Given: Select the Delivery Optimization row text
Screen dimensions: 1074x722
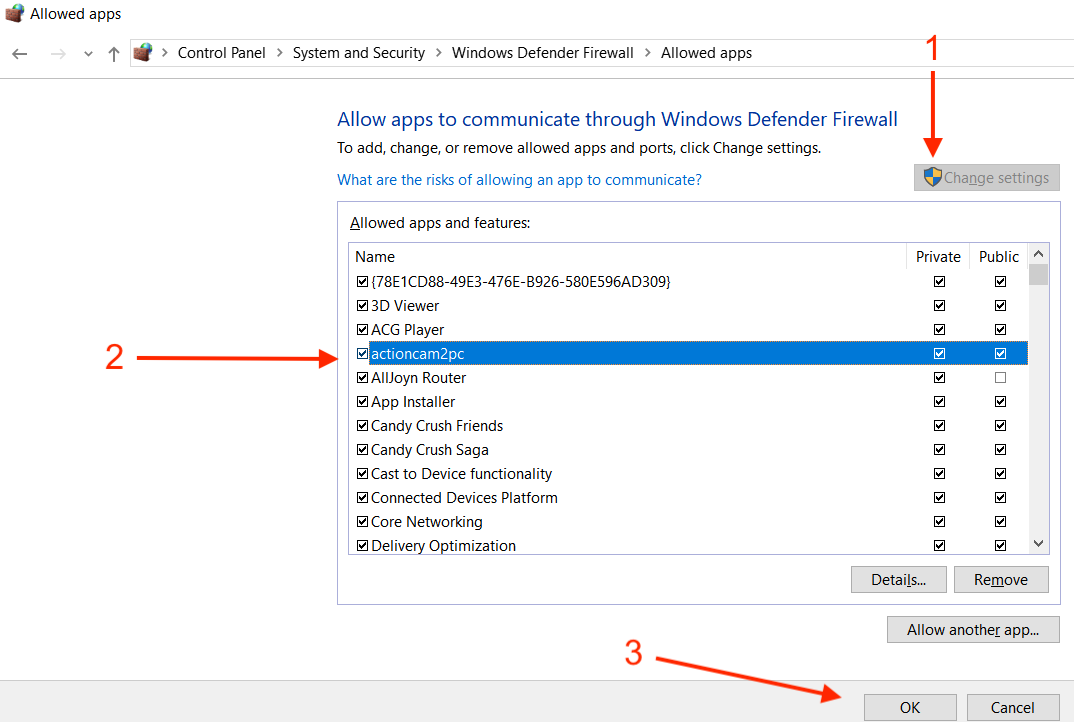Looking at the screenshot, I should (x=443, y=545).
